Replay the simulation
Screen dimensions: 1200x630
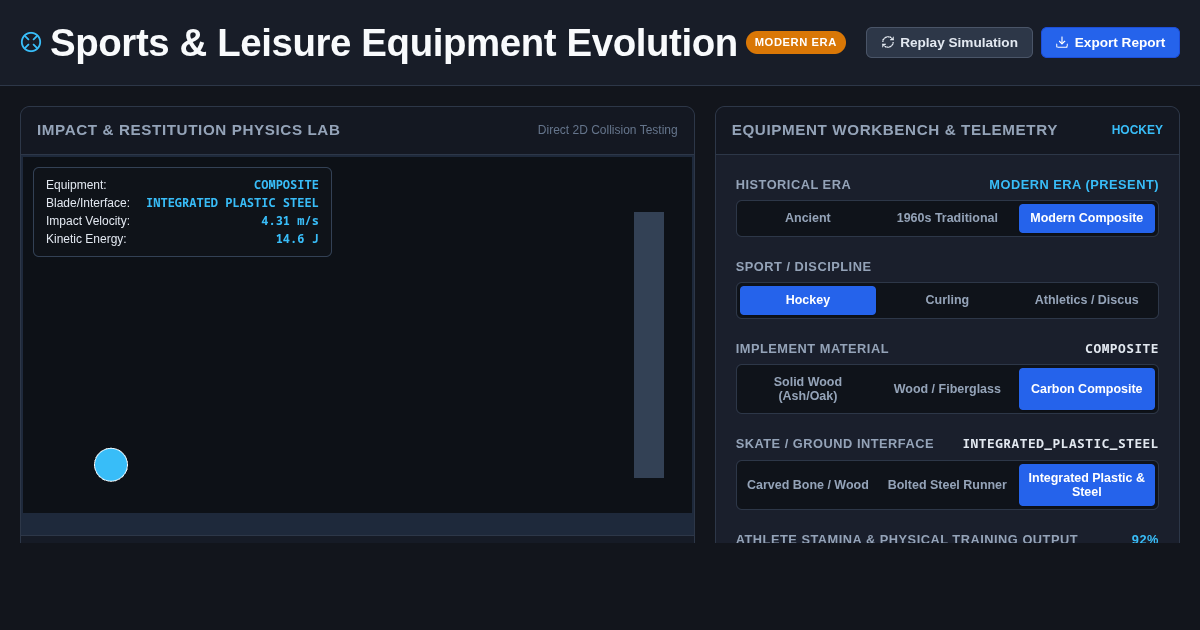pos(949,42)
